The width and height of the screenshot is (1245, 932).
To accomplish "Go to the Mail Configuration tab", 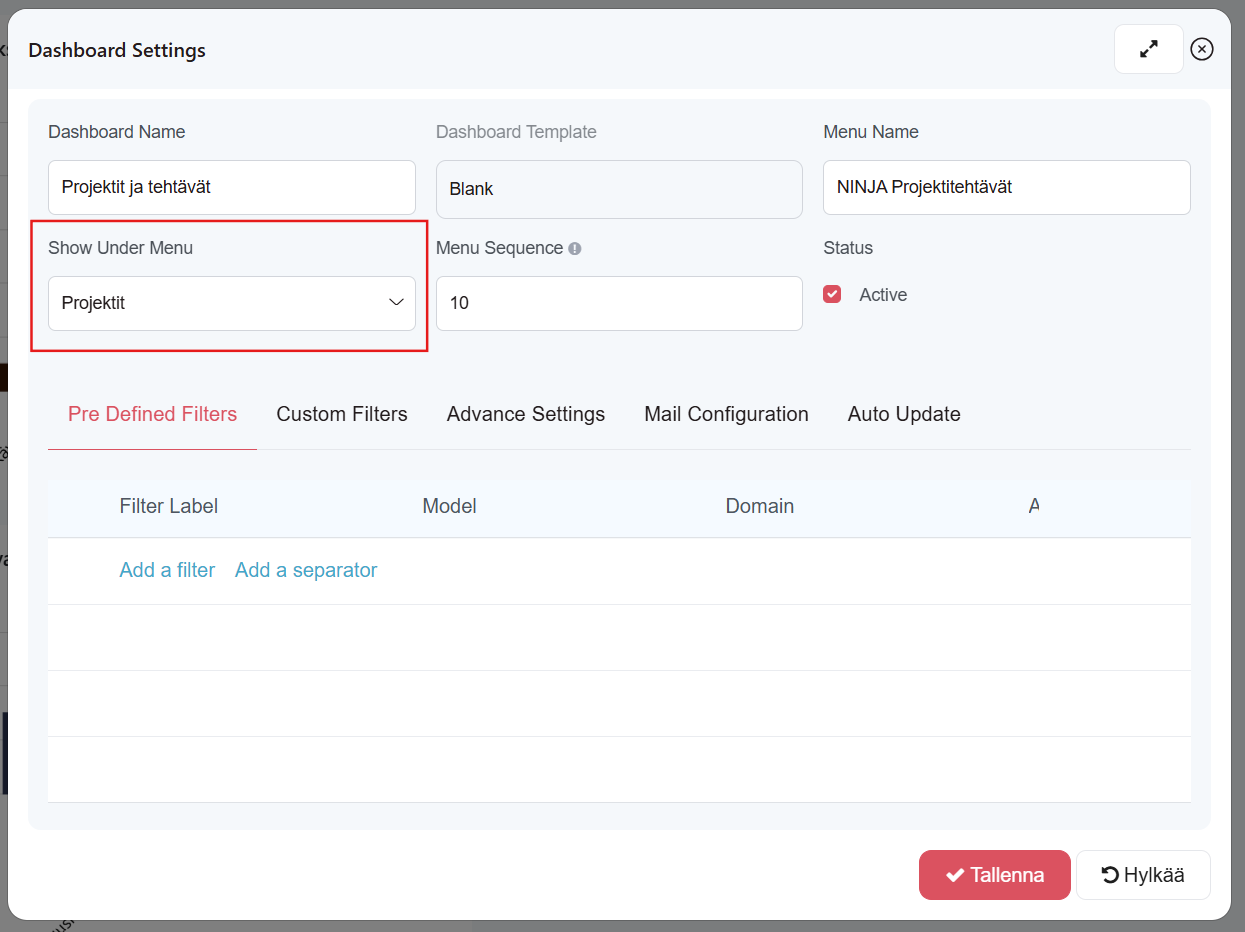I will click(x=726, y=414).
